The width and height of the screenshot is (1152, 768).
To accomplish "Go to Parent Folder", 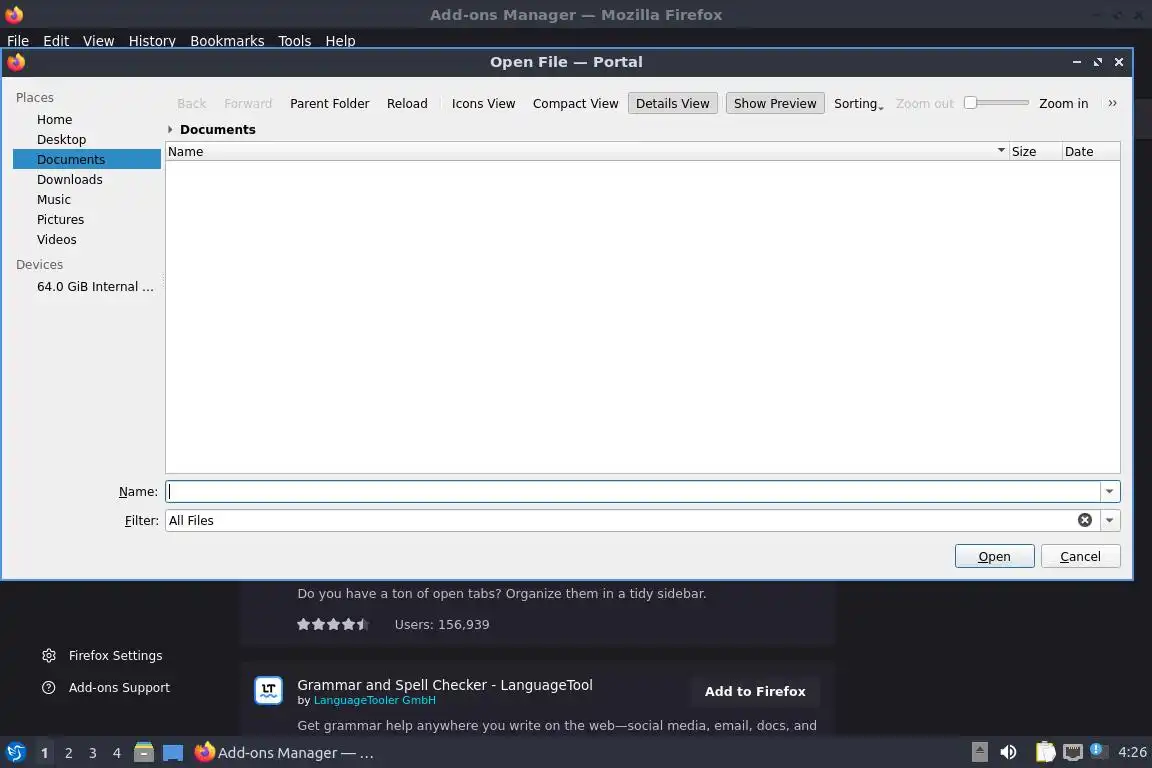I will click(x=329, y=104).
